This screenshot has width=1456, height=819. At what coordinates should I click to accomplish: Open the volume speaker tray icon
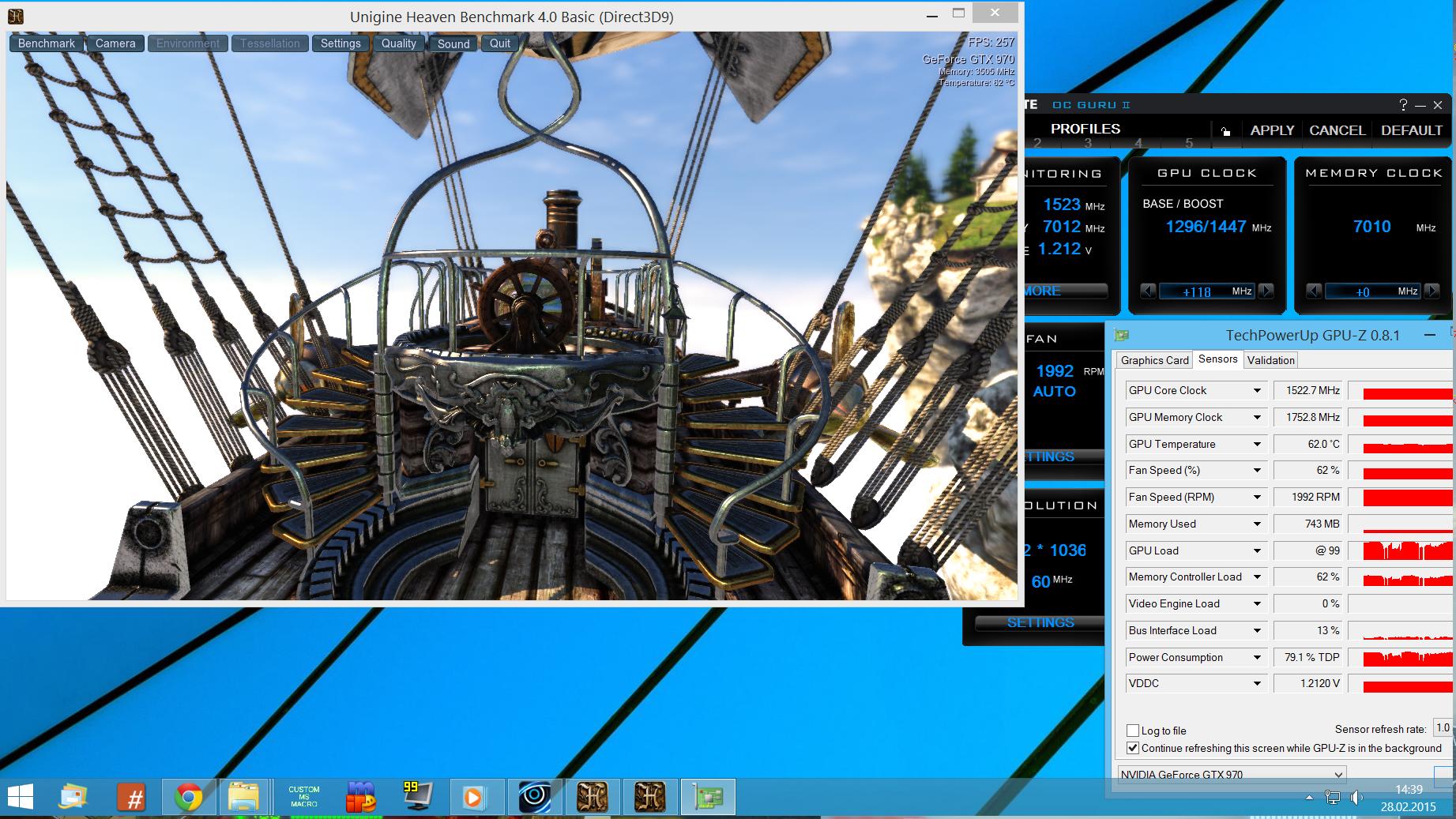[1356, 798]
